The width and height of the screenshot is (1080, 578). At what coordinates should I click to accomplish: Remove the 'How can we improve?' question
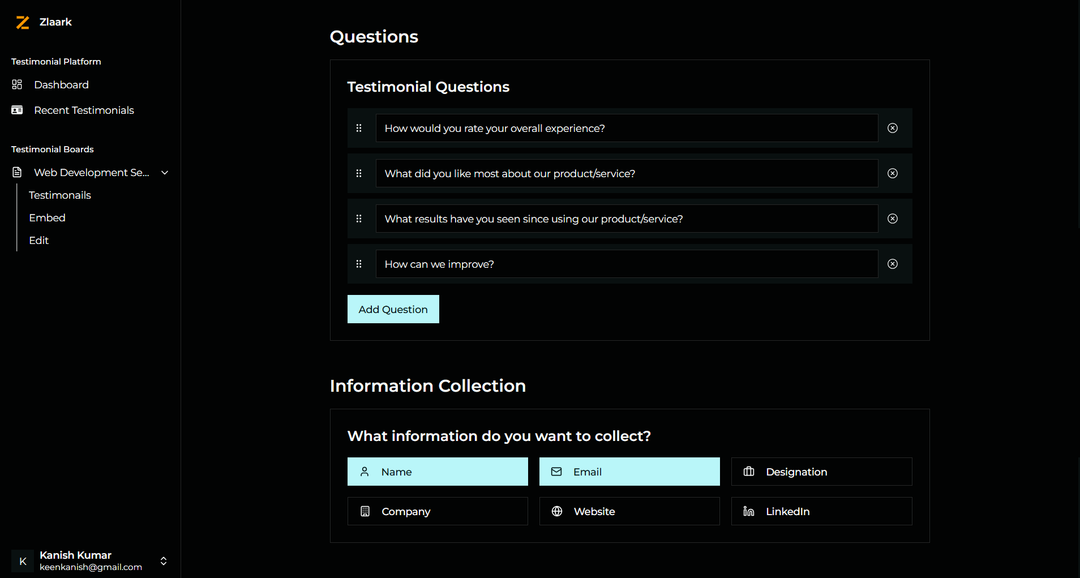tap(892, 263)
